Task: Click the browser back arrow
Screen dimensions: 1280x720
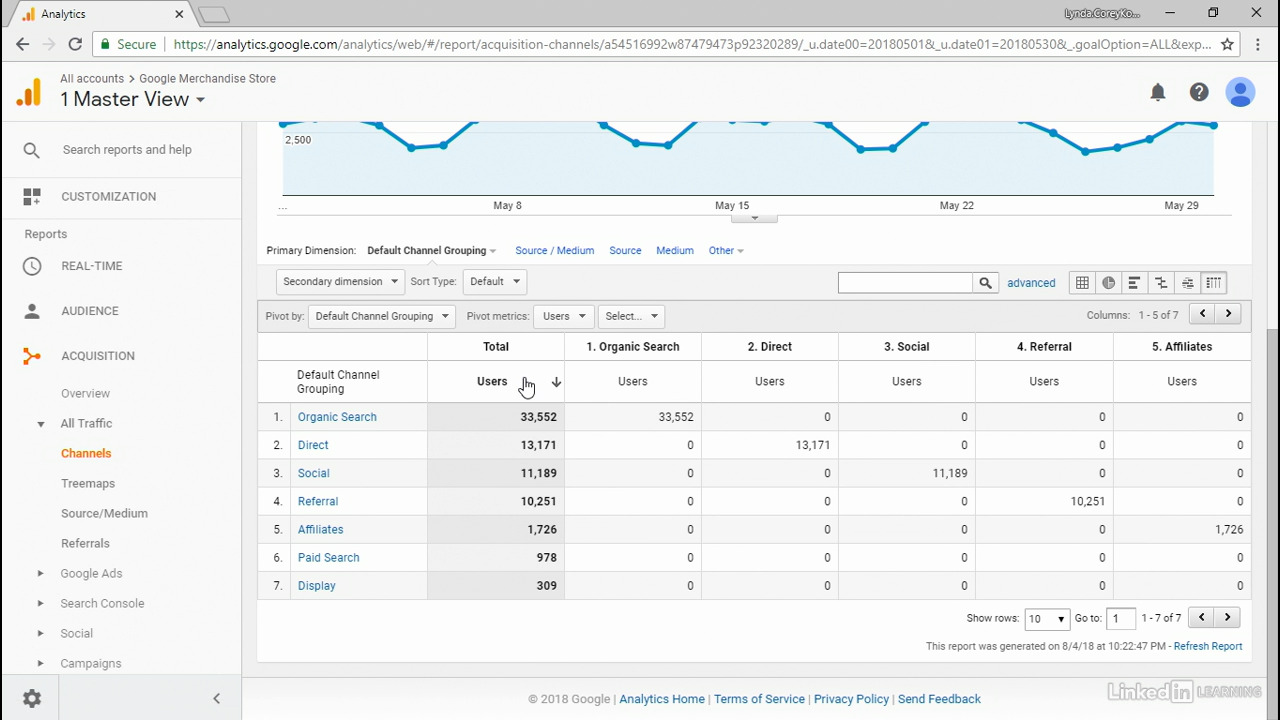Action: pos(23,44)
